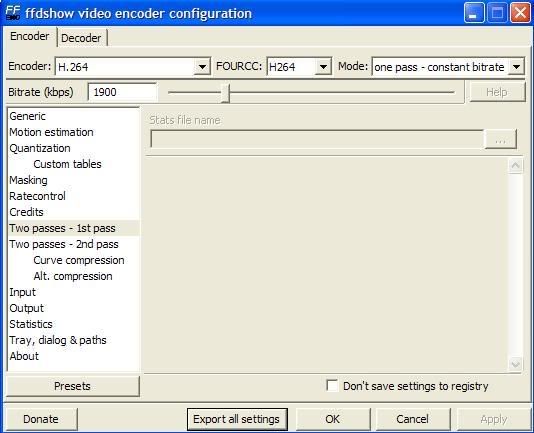Screen dimensions: 534x433
Task: Select Generic in settings list
Action: tap(73, 116)
